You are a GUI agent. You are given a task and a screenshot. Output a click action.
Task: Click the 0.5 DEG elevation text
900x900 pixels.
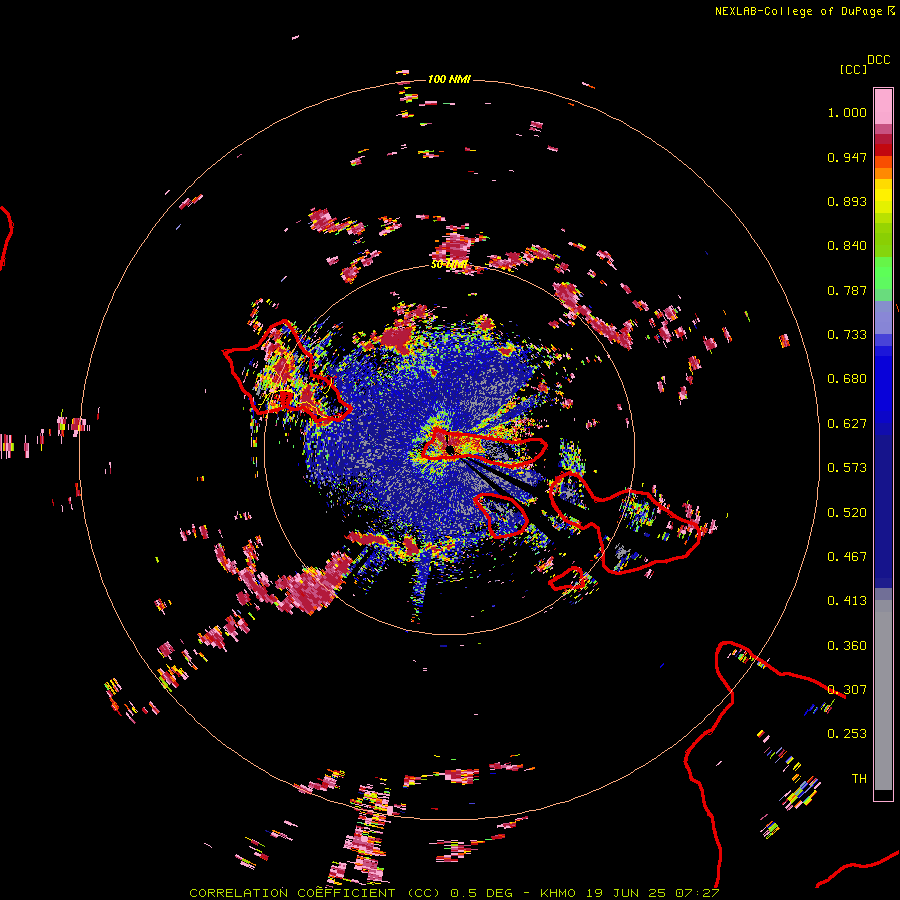coord(481,893)
